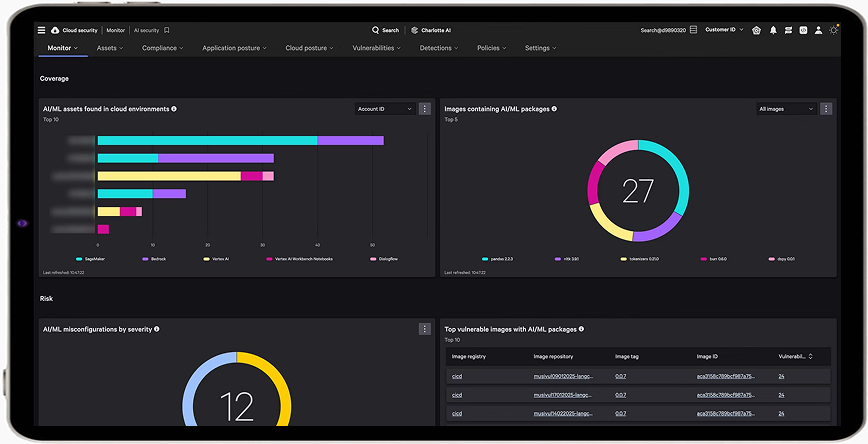
Task: Open the Customer ID dropdown
Action: click(x=724, y=30)
